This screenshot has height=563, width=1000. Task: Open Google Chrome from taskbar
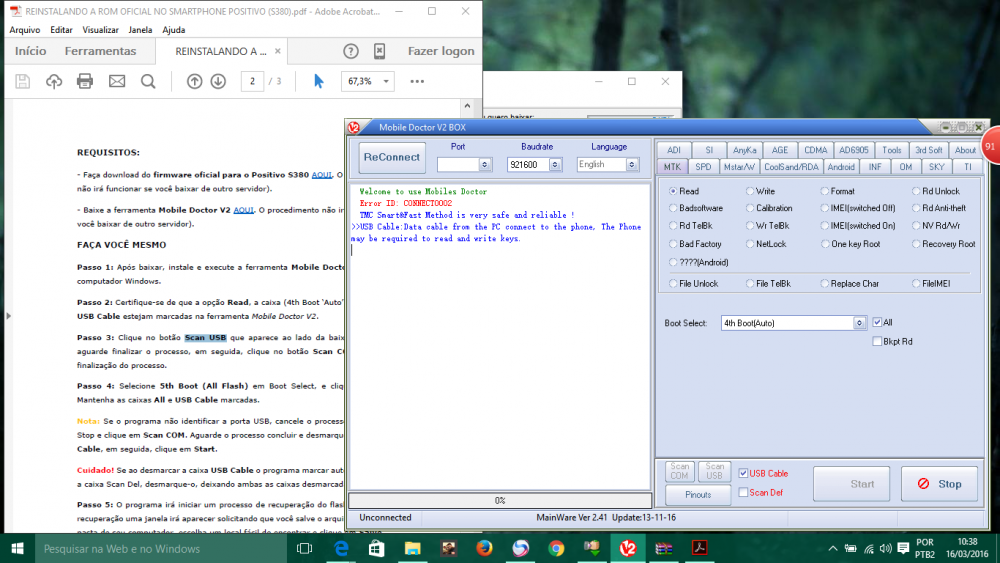pos(556,548)
